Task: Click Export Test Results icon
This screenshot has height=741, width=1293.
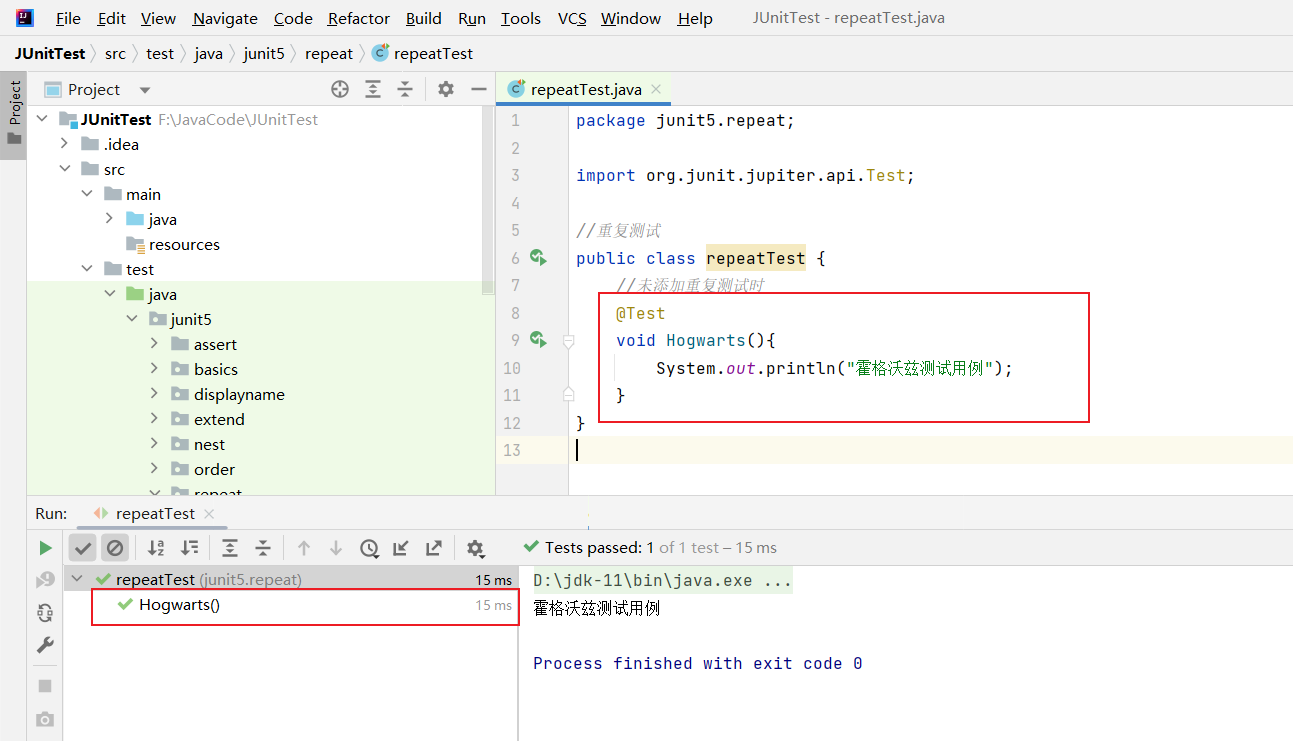Action: (x=434, y=548)
